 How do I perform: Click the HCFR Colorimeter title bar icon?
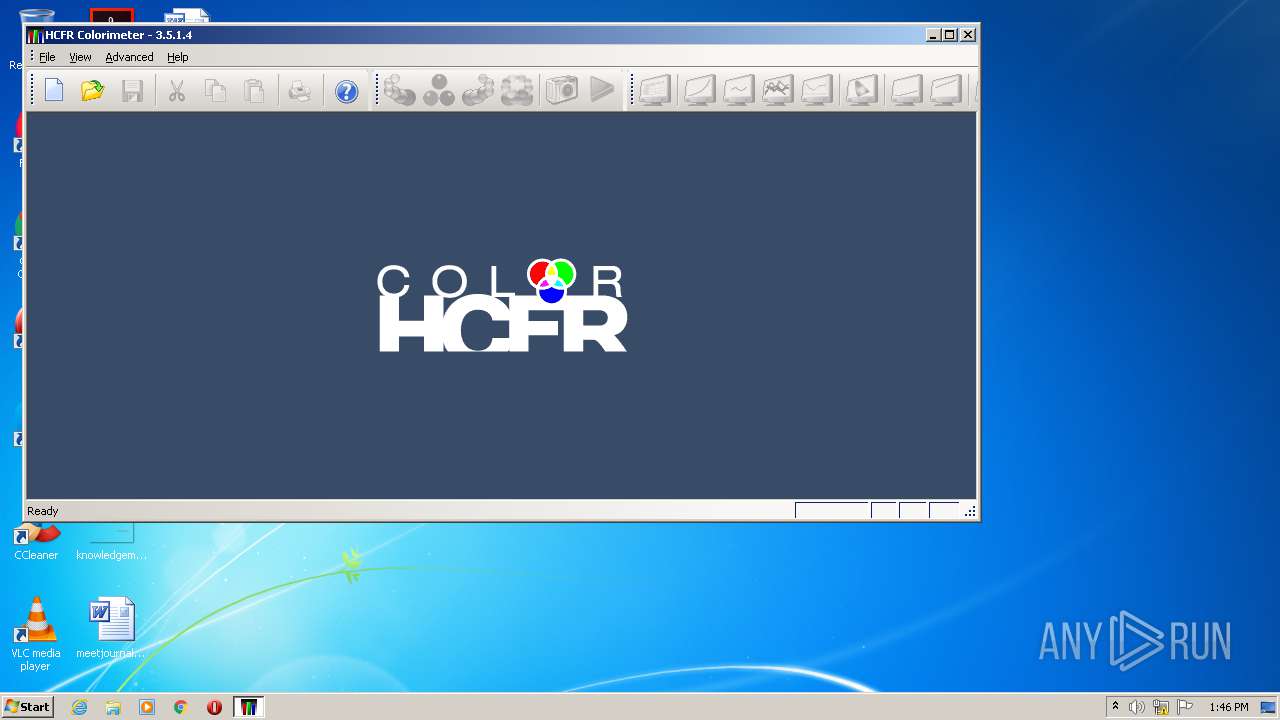pos(35,35)
